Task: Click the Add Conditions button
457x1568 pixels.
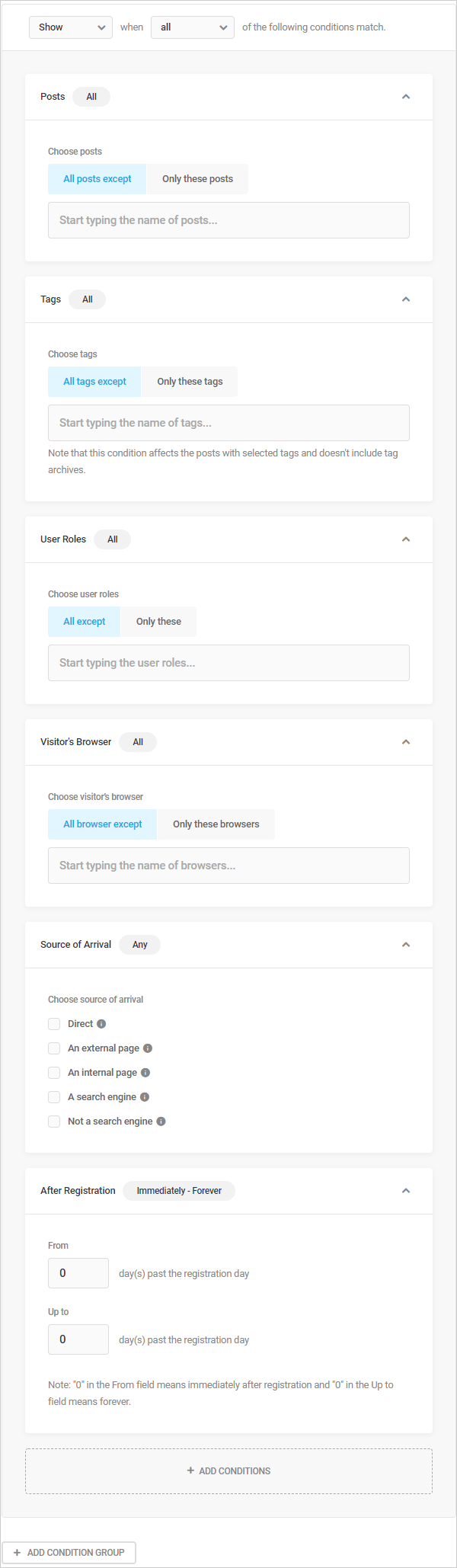Action: tap(228, 1471)
